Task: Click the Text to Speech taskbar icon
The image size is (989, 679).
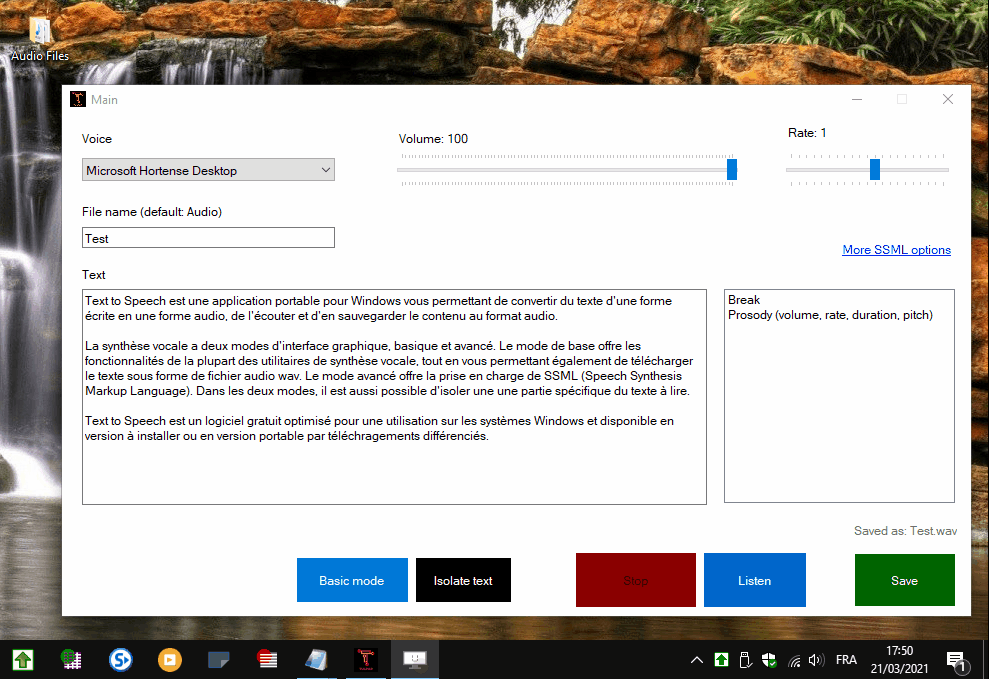Action: [366, 660]
